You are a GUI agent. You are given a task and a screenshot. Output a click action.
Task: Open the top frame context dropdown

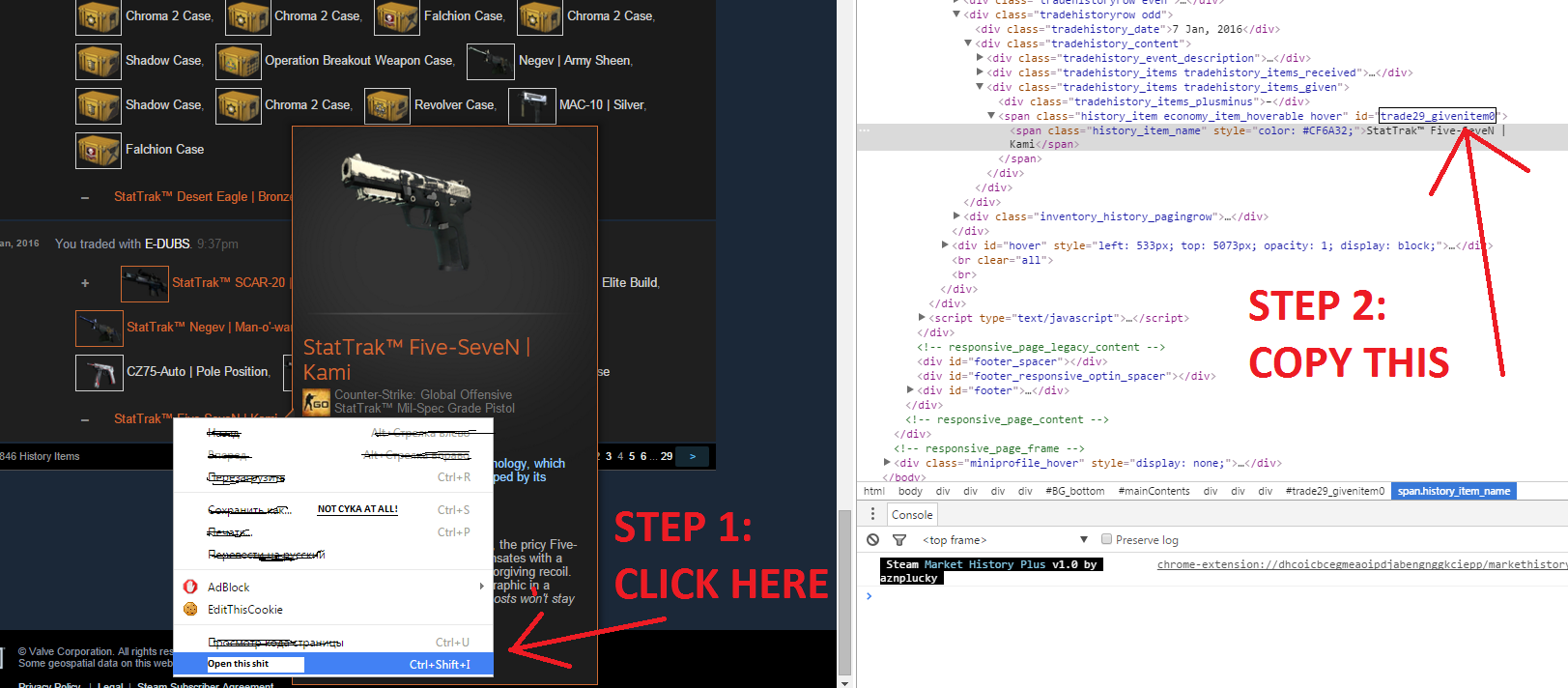point(1005,539)
